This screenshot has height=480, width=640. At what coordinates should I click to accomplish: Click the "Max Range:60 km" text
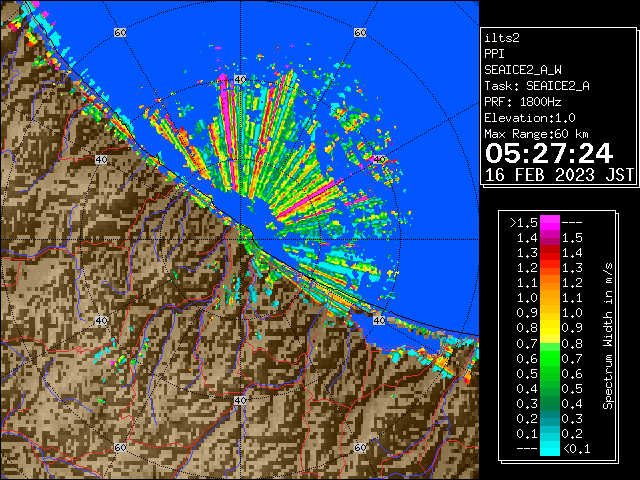click(x=536, y=134)
